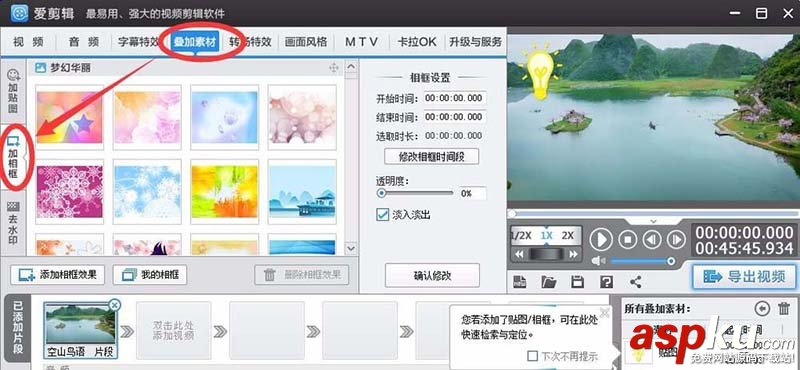Click the save floppy disk icon

[577, 281]
